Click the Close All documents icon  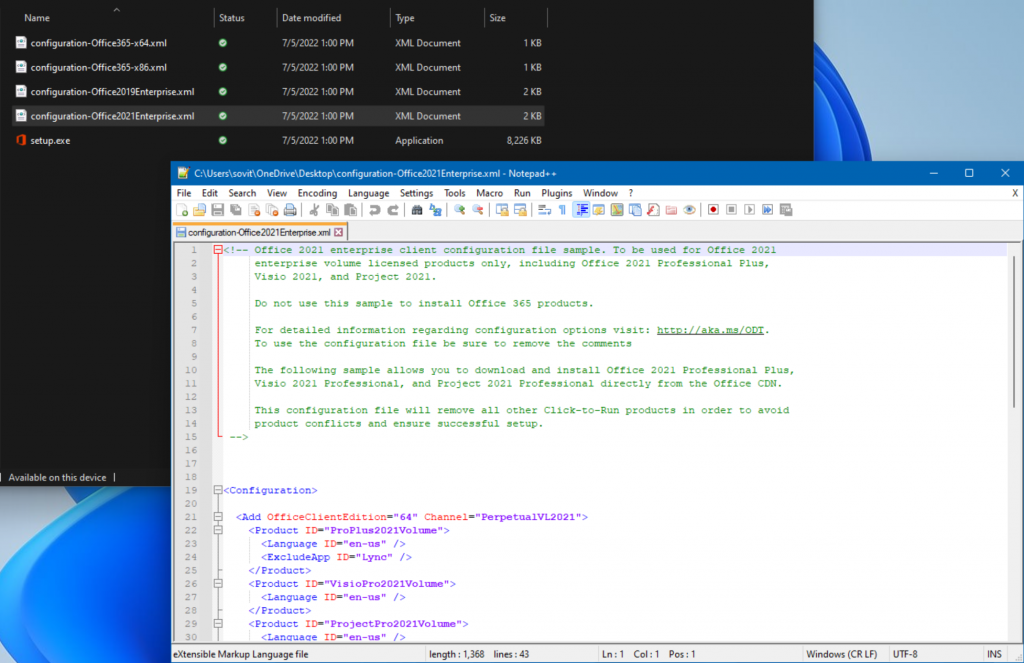point(272,210)
